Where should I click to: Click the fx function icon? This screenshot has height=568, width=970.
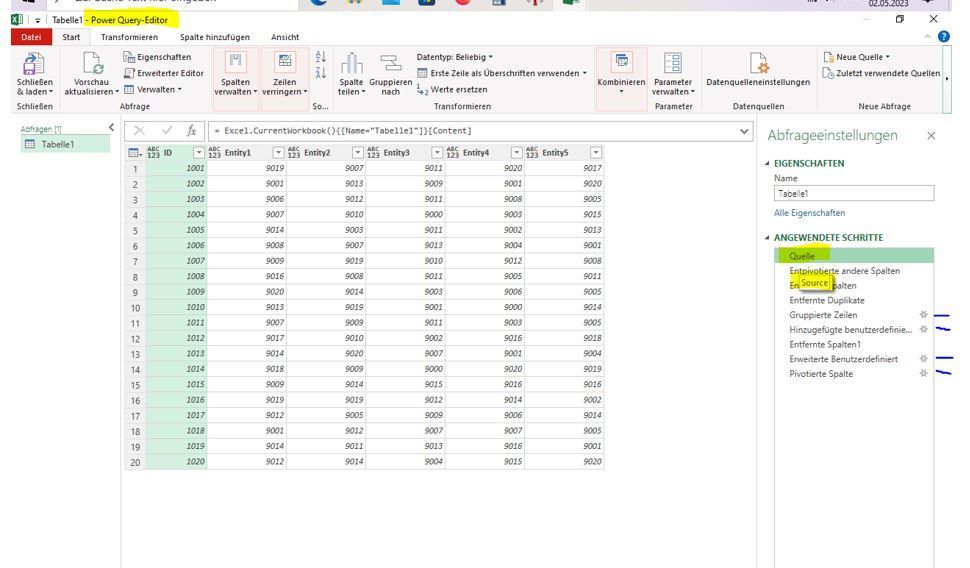pyautogui.click(x=192, y=131)
